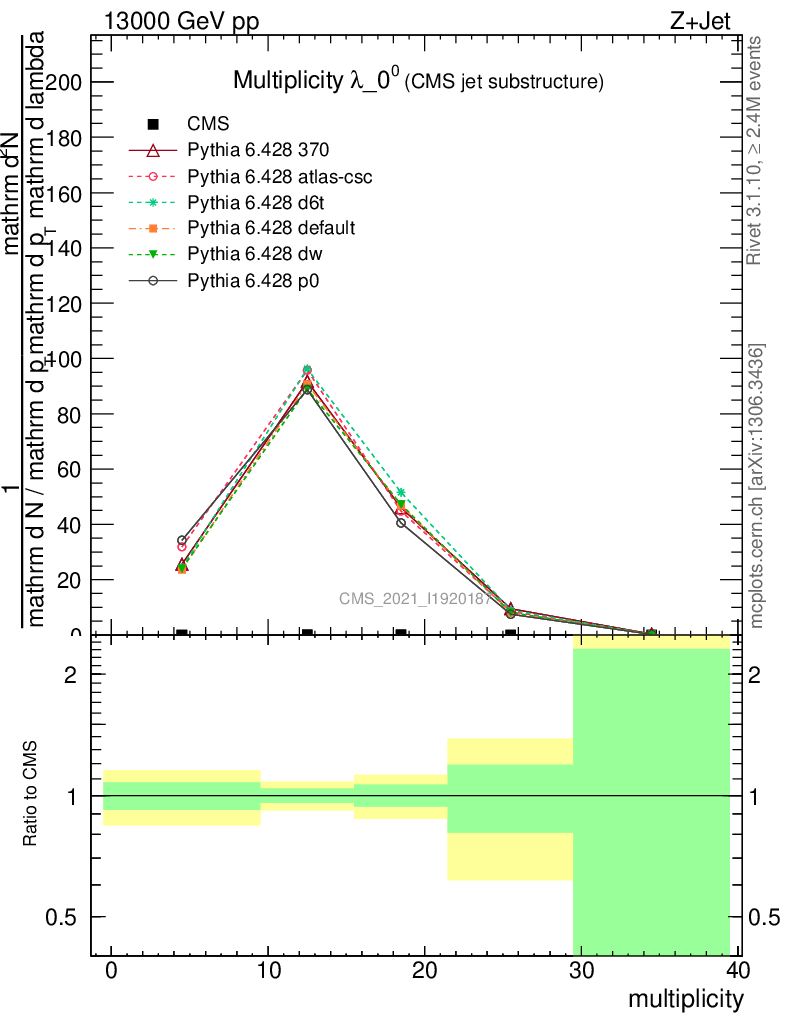
Task: Click the yellow uncertainty band in the 22–29 bin
Action: [510, 858]
